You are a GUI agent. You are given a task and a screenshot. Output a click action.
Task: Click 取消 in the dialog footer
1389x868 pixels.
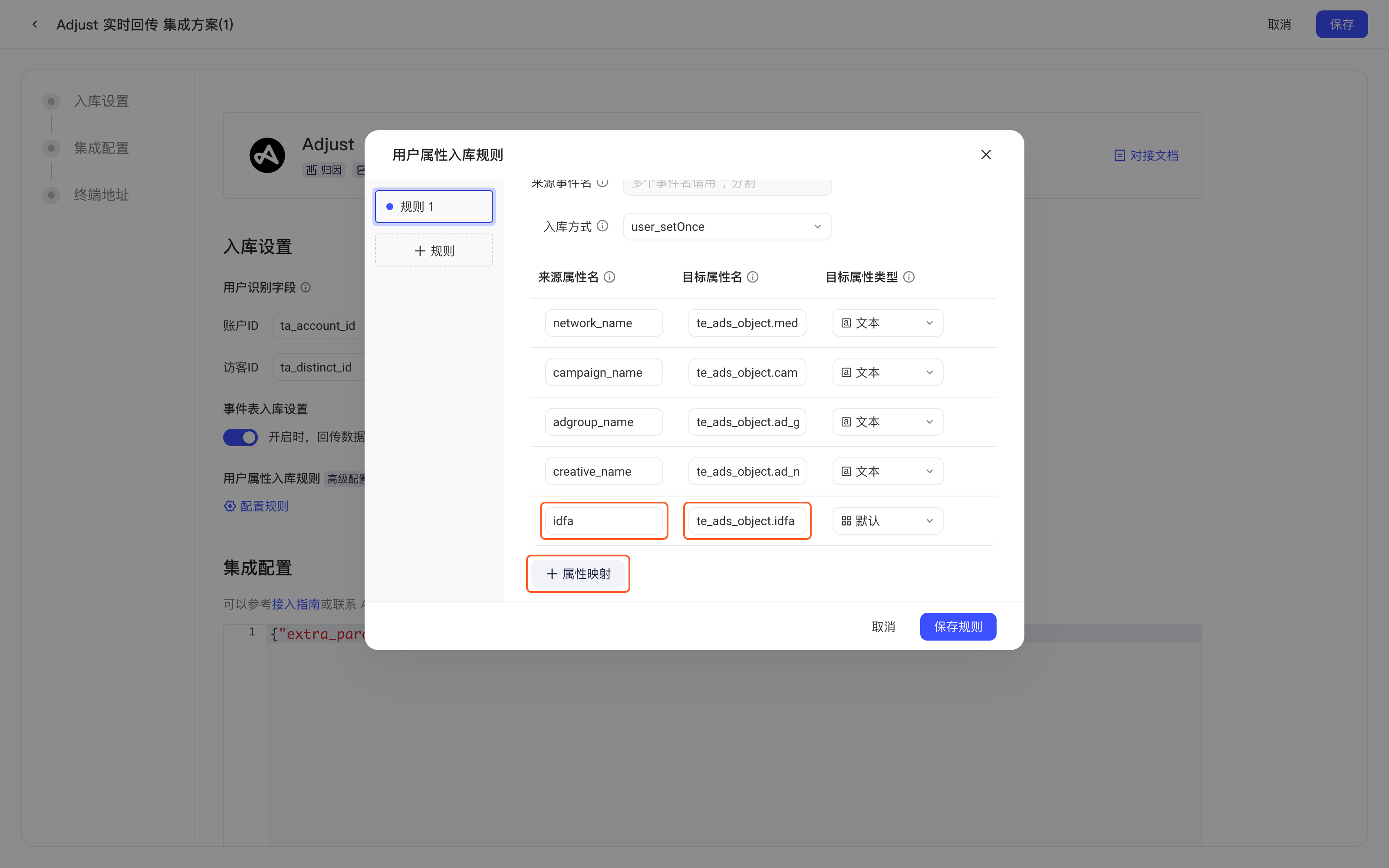coord(883,626)
